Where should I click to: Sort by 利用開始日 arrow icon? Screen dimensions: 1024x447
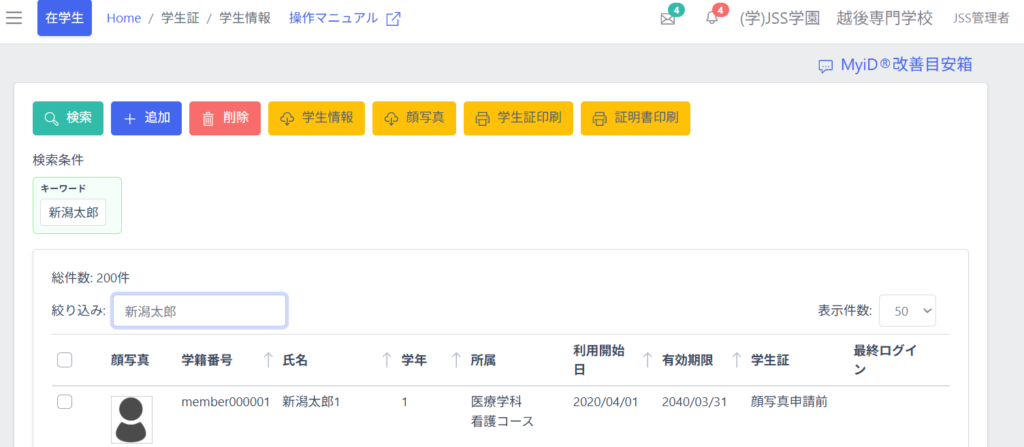pos(646,360)
